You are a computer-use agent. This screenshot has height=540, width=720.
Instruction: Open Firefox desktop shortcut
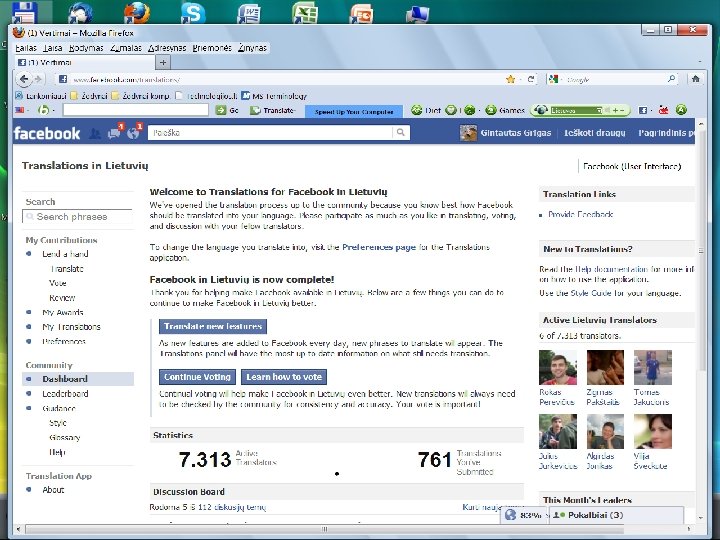coord(137,12)
